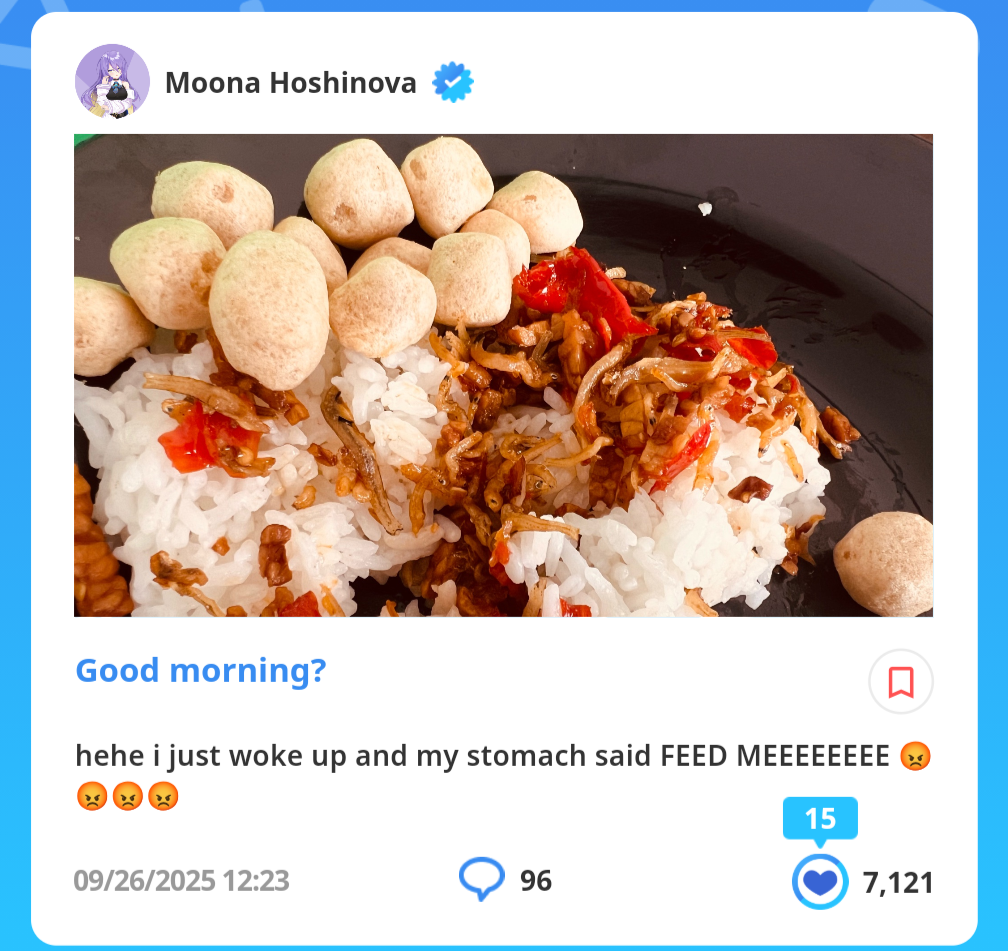Open the rice and fish food photo

pyautogui.click(x=503, y=375)
